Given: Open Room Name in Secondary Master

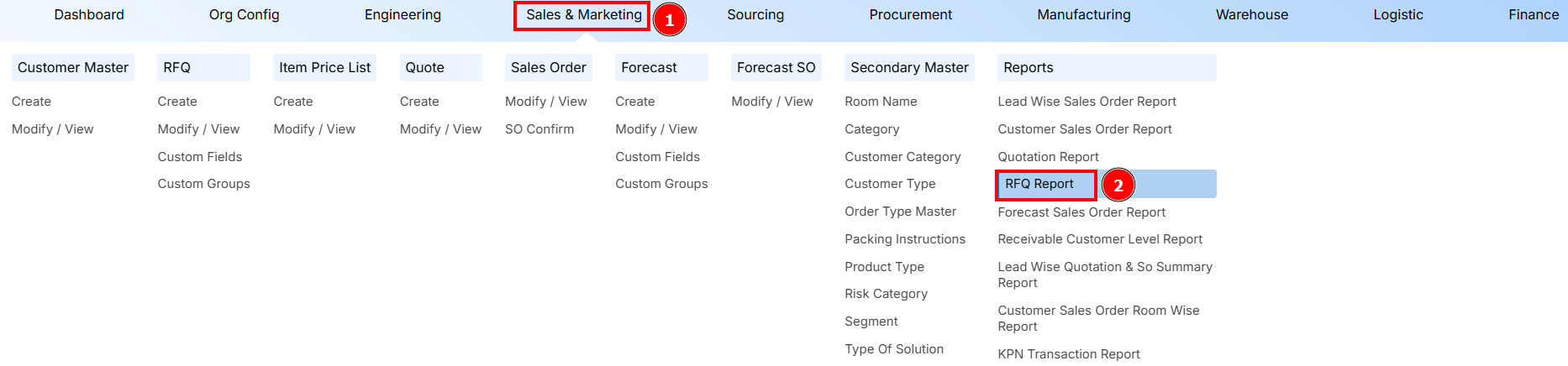Looking at the screenshot, I should click(x=881, y=102).
